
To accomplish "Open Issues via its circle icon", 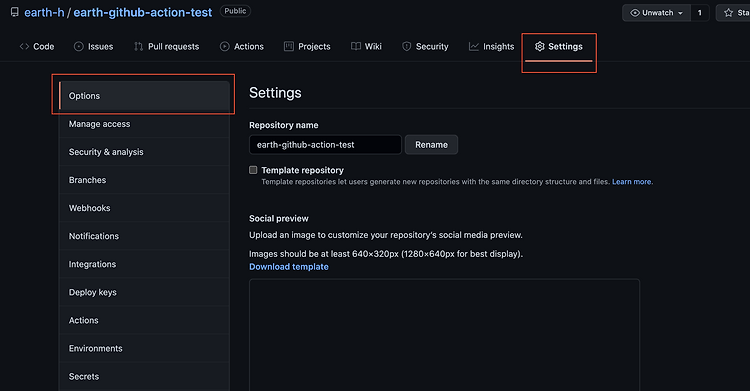I will [x=79, y=46].
